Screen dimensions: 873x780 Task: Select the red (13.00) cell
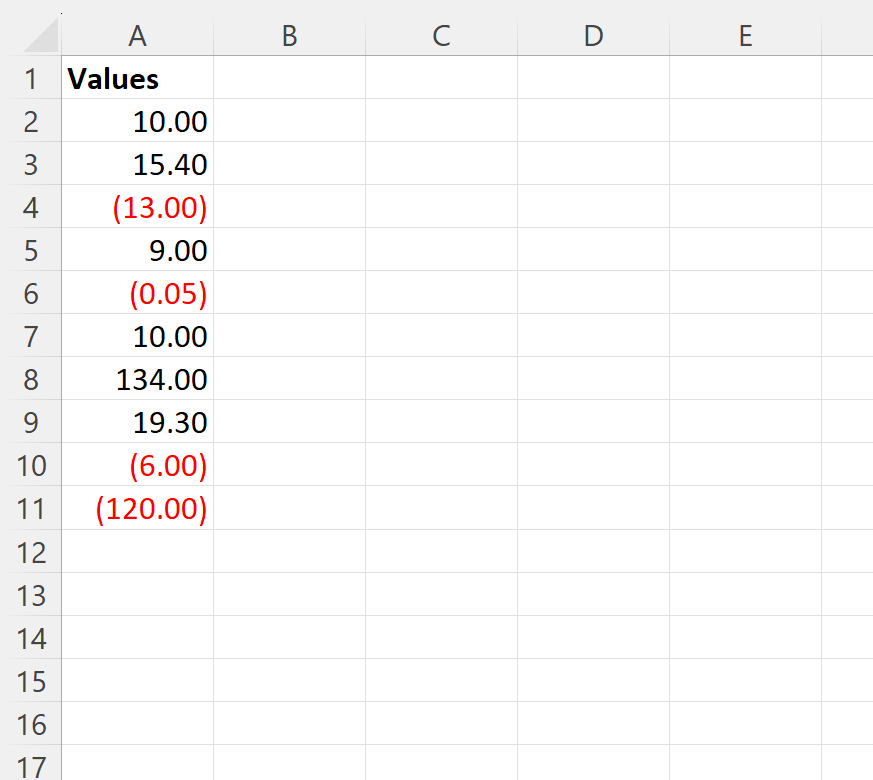pyautogui.click(x=138, y=206)
